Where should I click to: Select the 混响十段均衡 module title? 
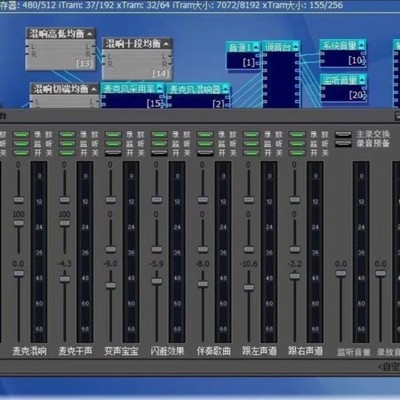pyautogui.click(x=133, y=44)
